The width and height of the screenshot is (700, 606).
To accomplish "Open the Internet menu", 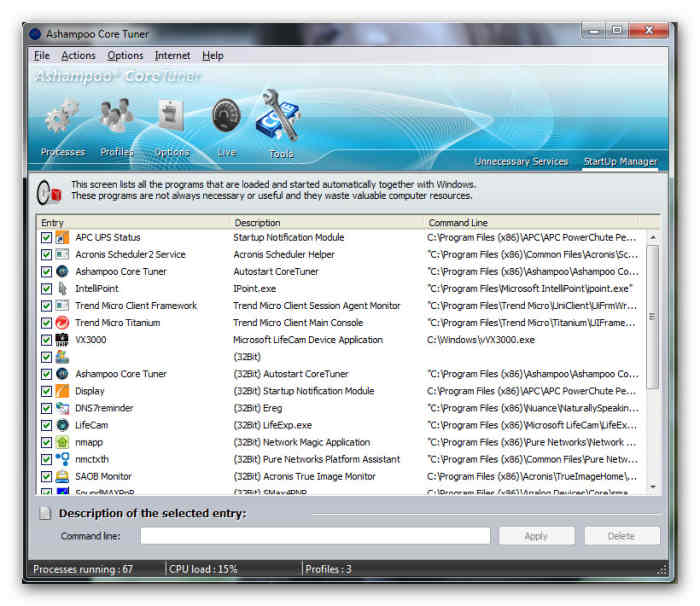I will coord(172,56).
